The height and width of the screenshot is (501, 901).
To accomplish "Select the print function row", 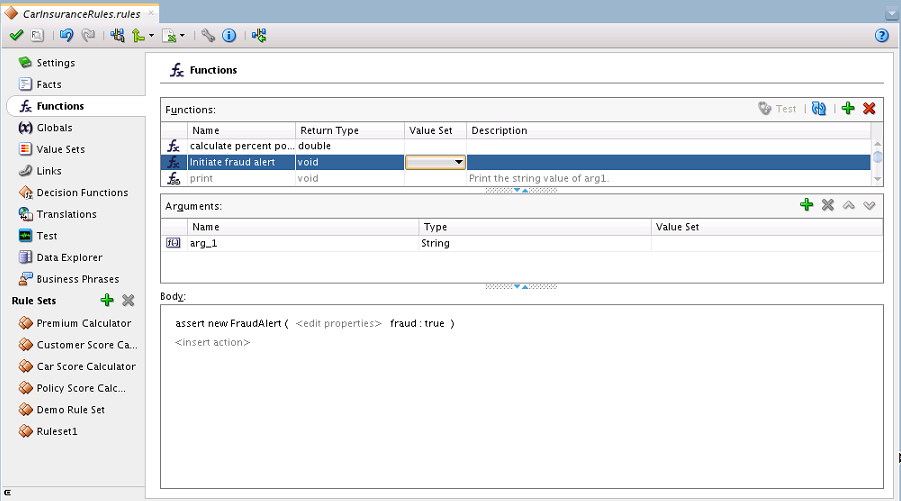I will tap(516, 179).
